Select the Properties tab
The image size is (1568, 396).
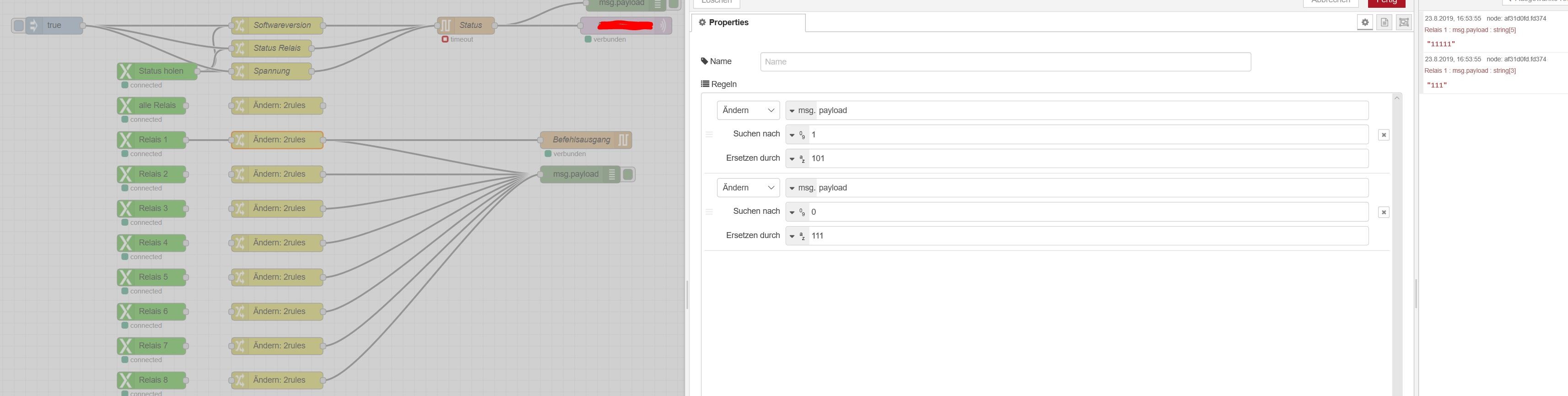click(x=748, y=22)
